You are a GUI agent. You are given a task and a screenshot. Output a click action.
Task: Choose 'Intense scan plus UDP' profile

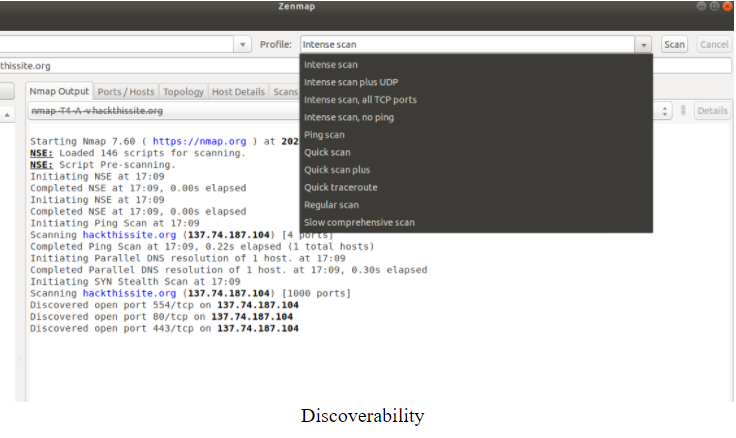476,82
